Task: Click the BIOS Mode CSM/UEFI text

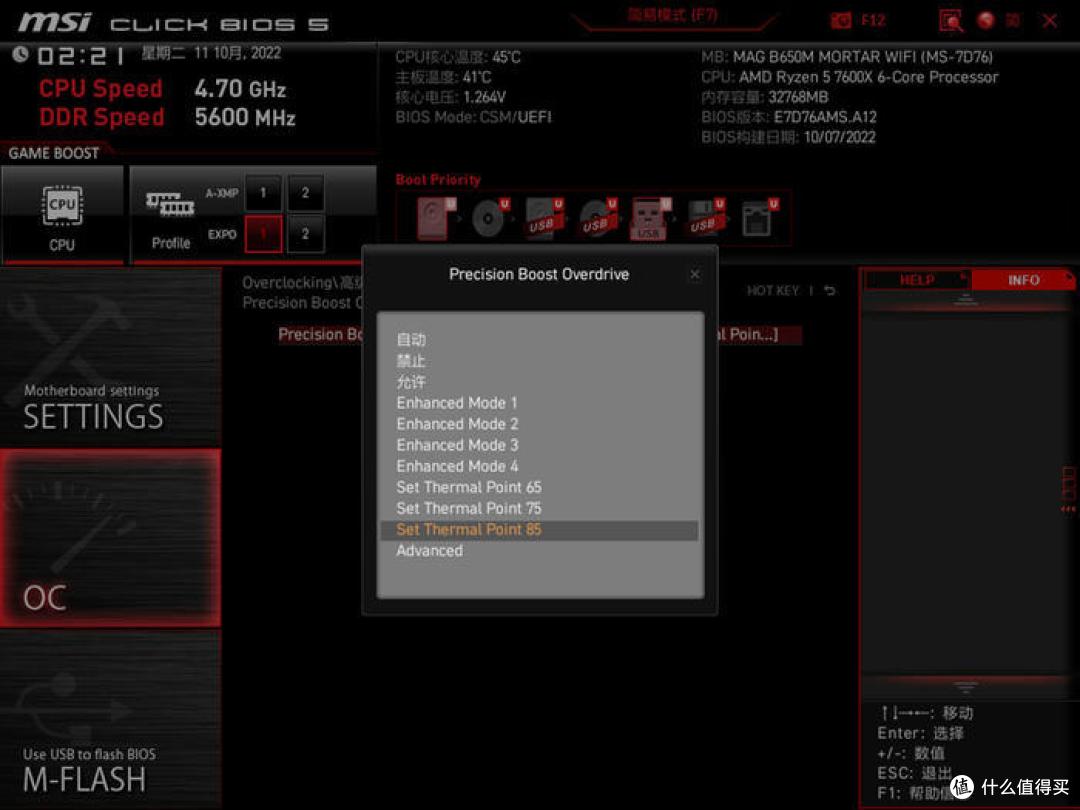Action: click(474, 117)
